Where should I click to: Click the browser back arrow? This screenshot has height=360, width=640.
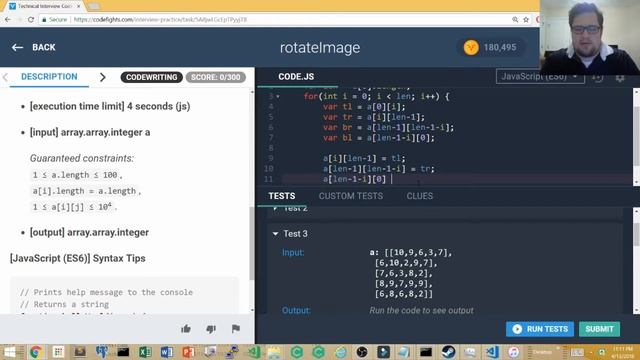[8, 19]
